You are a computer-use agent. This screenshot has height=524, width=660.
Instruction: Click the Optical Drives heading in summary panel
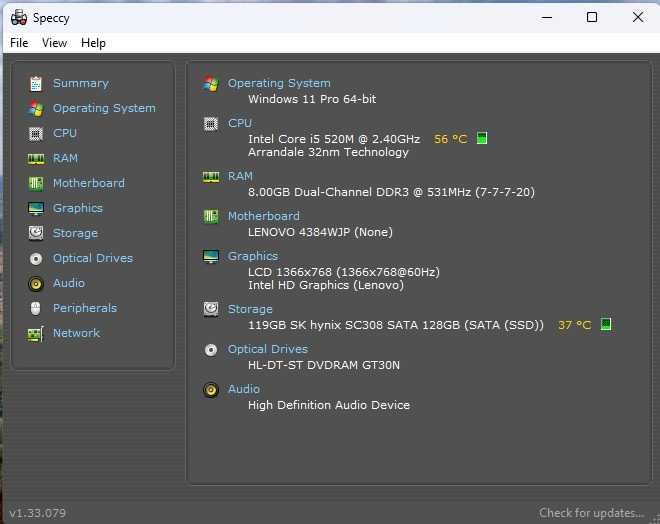coord(267,349)
